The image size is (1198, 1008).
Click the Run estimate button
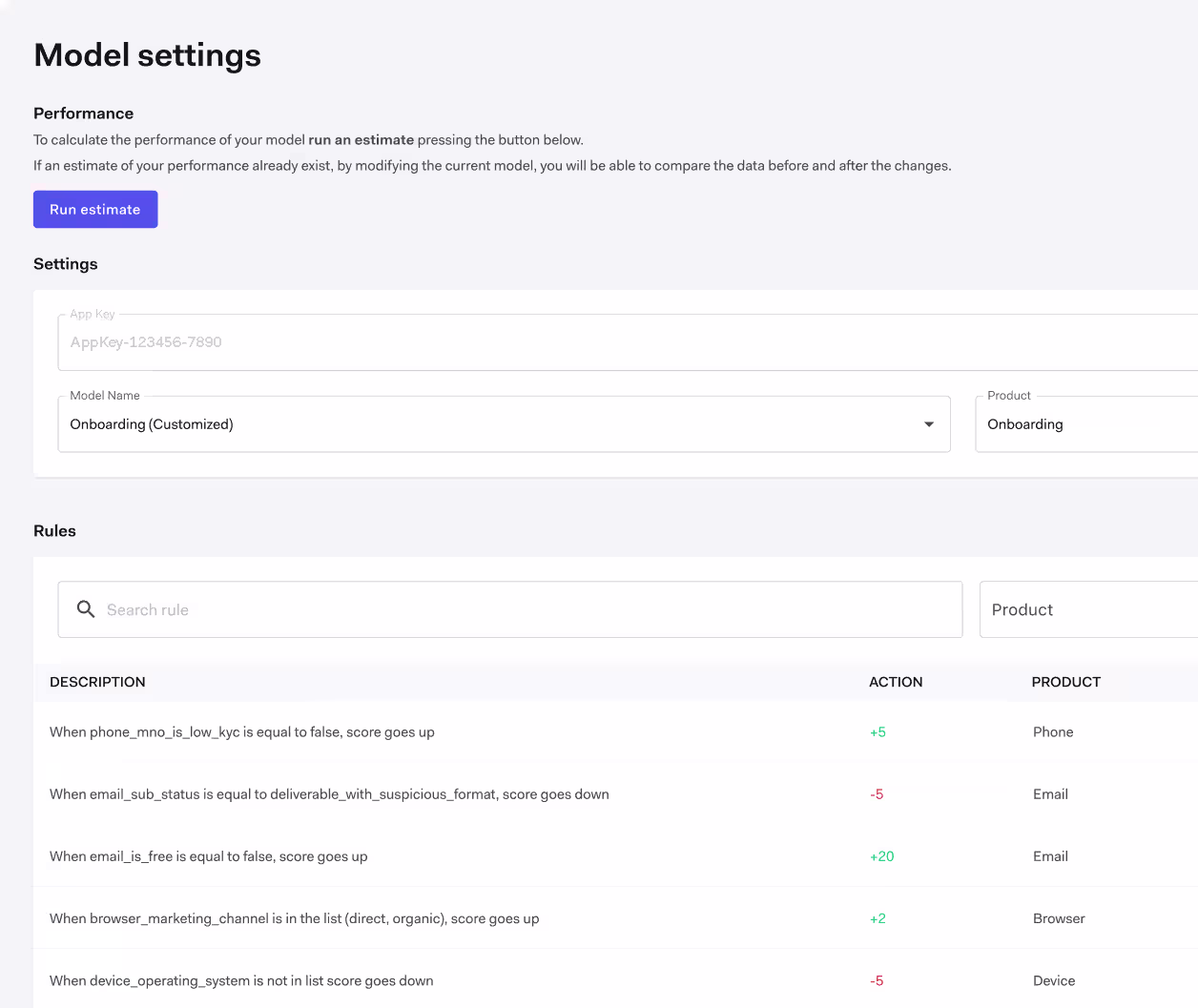95,210
